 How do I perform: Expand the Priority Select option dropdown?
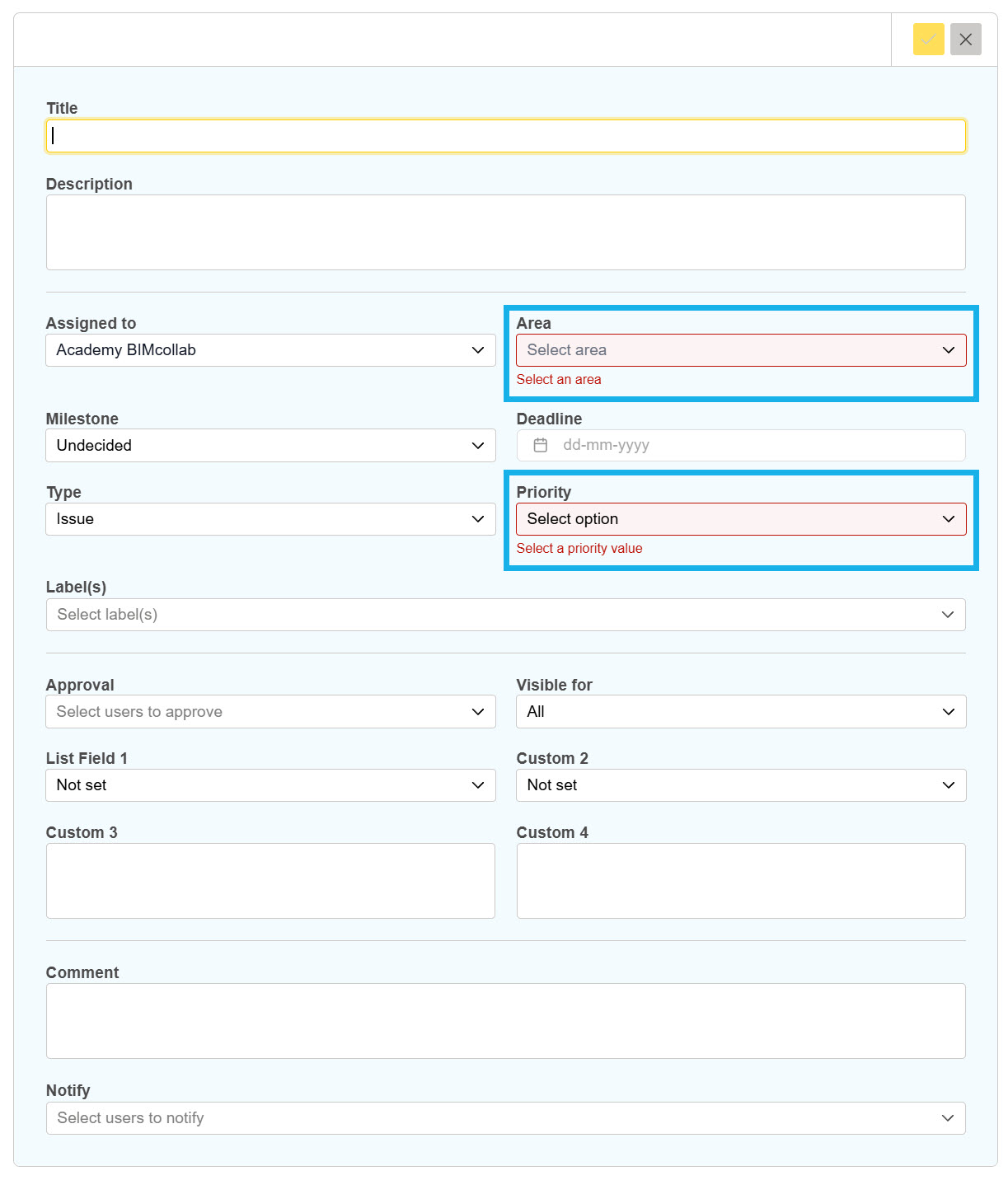(741, 519)
